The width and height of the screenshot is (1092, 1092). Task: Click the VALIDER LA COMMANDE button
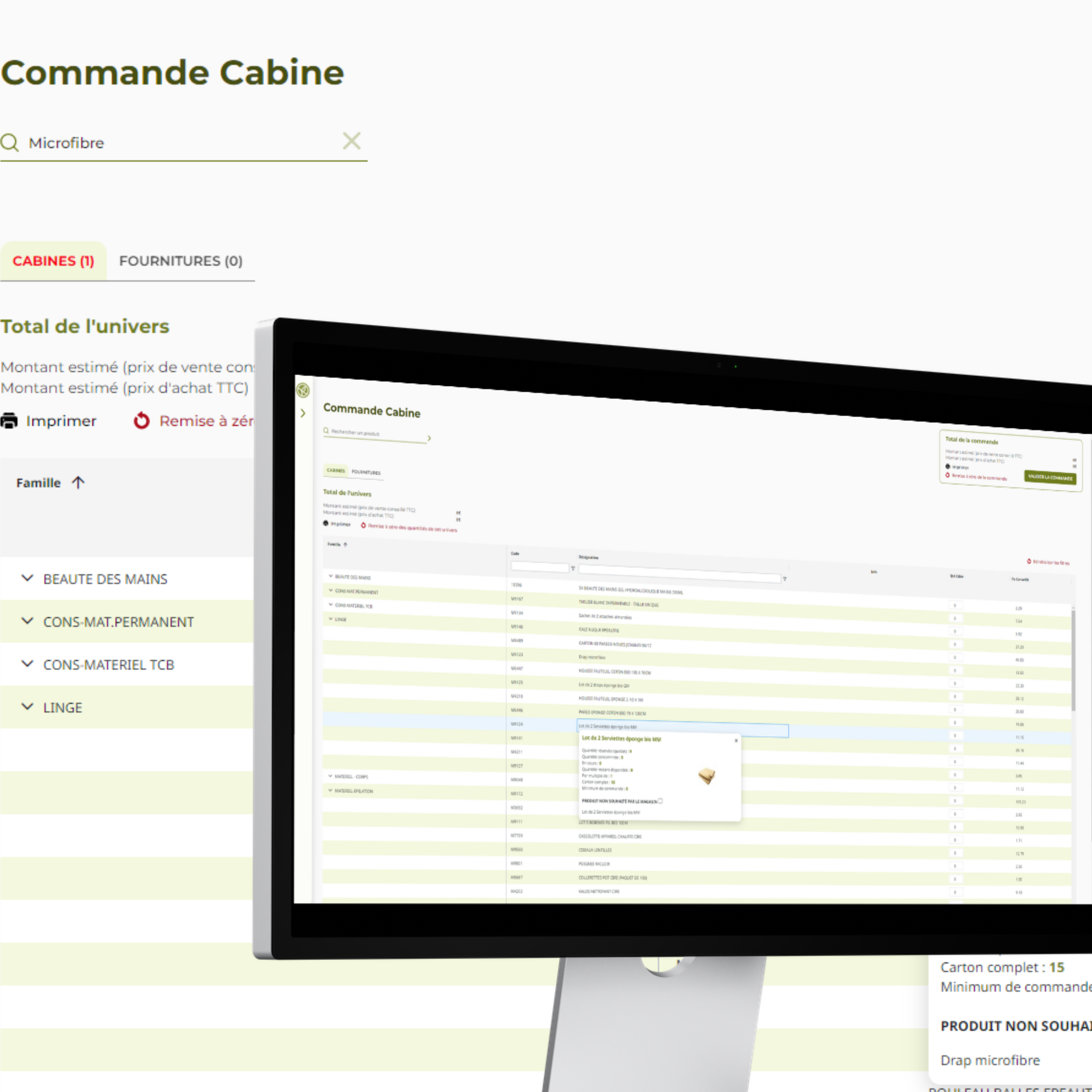(1050, 478)
